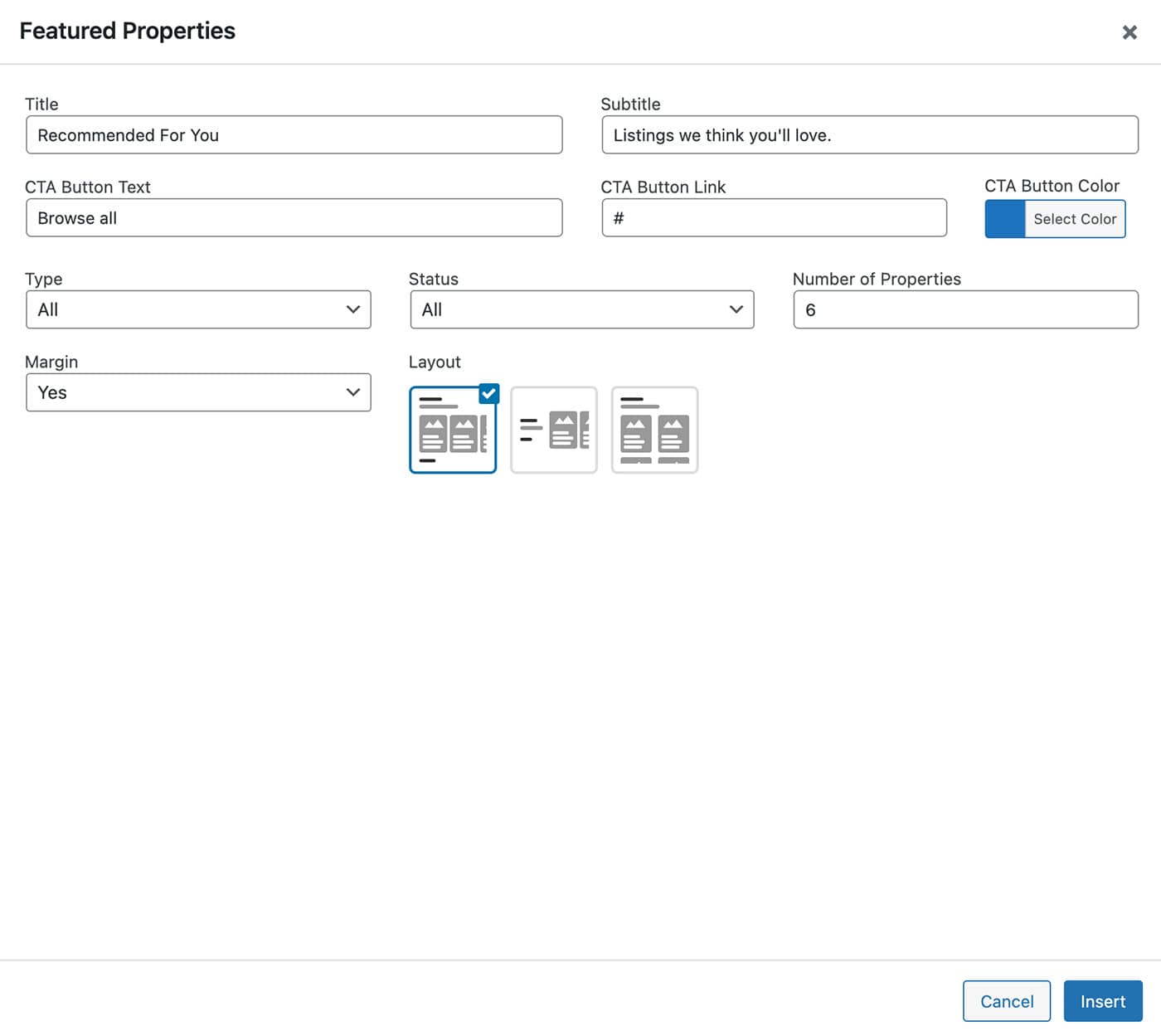Click the Number of Properties field
This screenshot has width=1161, height=1036.
(x=965, y=309)
